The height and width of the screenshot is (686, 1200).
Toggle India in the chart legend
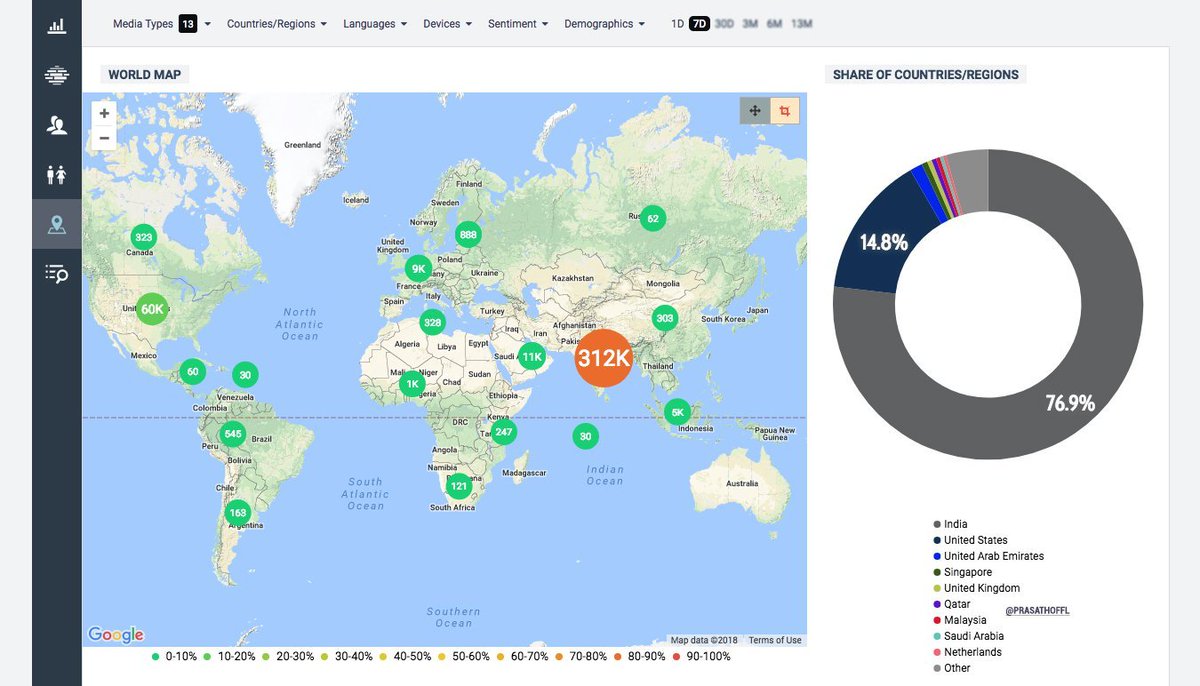950,524
